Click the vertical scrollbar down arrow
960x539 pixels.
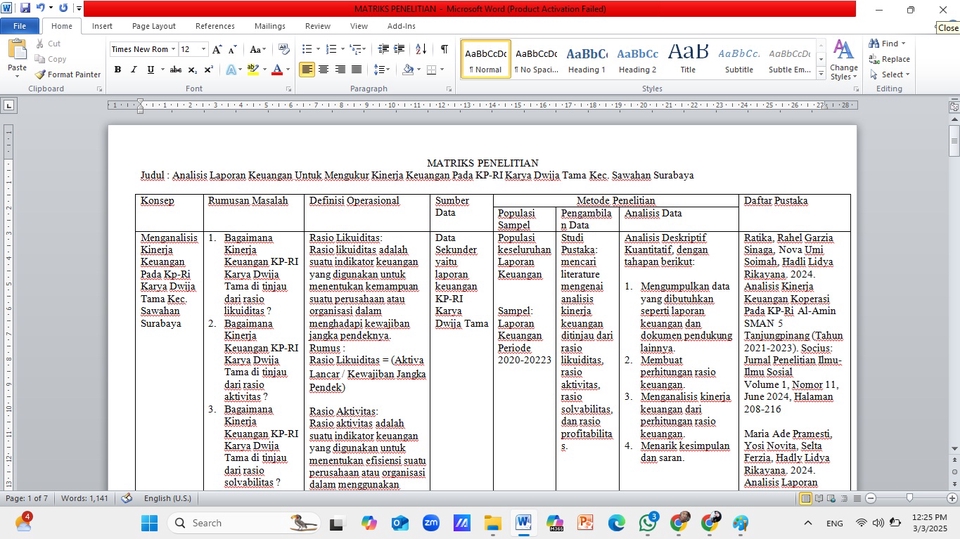point(954,448)
